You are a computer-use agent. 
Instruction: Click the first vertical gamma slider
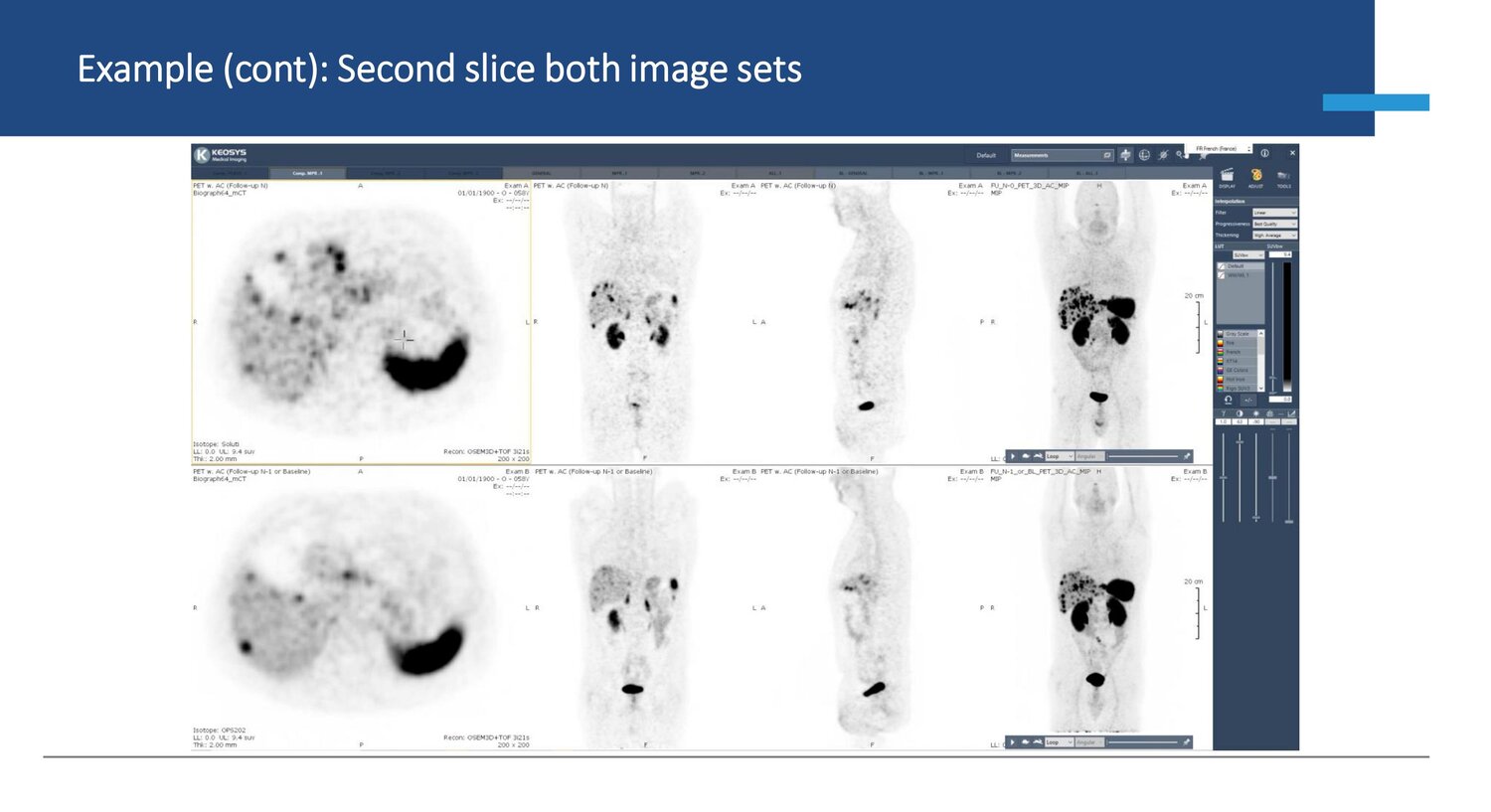point(1224,477)
